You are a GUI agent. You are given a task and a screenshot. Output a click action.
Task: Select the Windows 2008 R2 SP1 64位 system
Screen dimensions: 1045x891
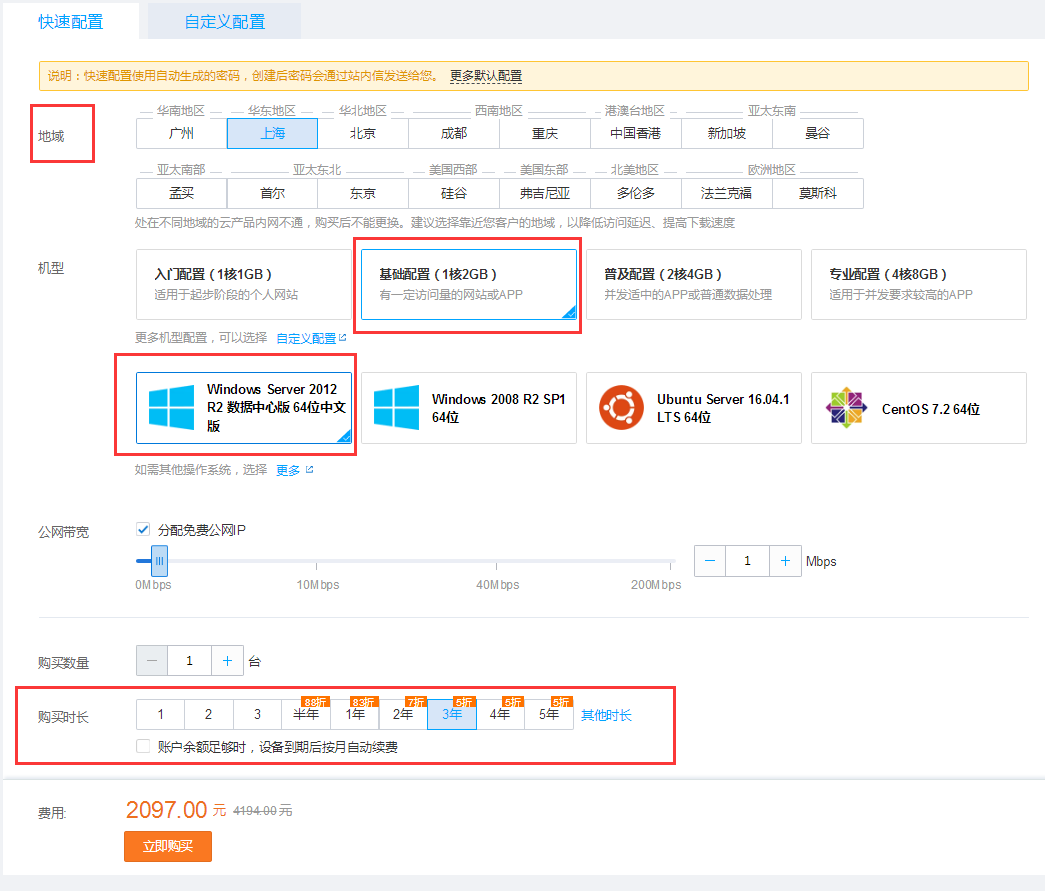click(x=468, y=408)
